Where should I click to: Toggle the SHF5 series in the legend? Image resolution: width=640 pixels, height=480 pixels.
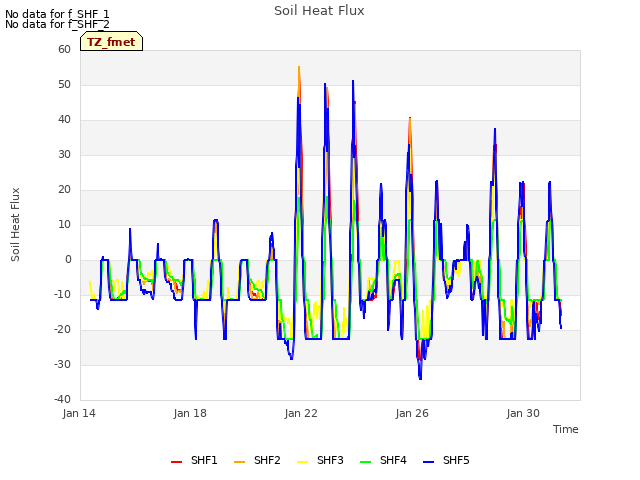coord(446,460)
